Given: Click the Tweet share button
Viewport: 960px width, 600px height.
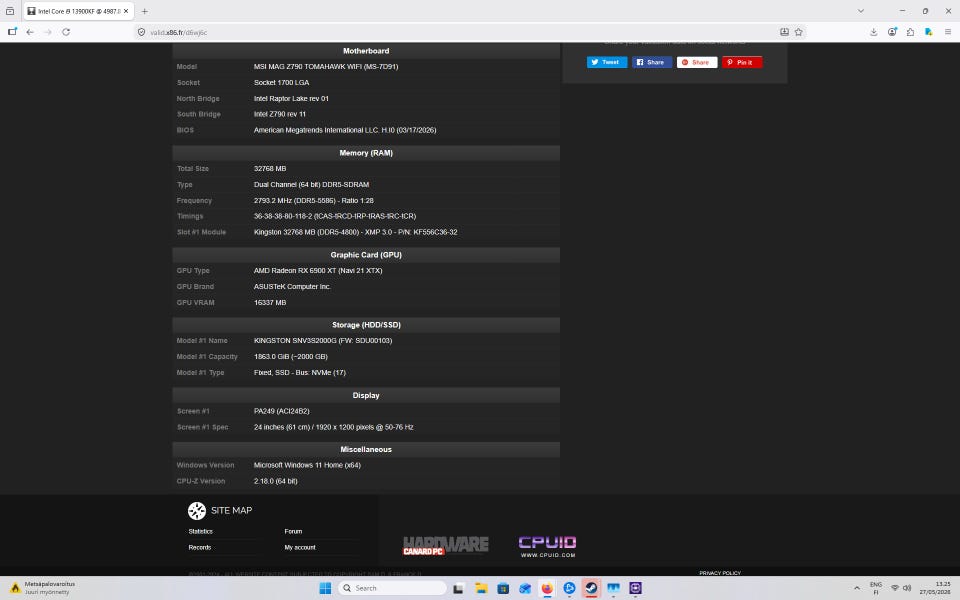Looking at the screenshot, I should [x=607, y=62].
